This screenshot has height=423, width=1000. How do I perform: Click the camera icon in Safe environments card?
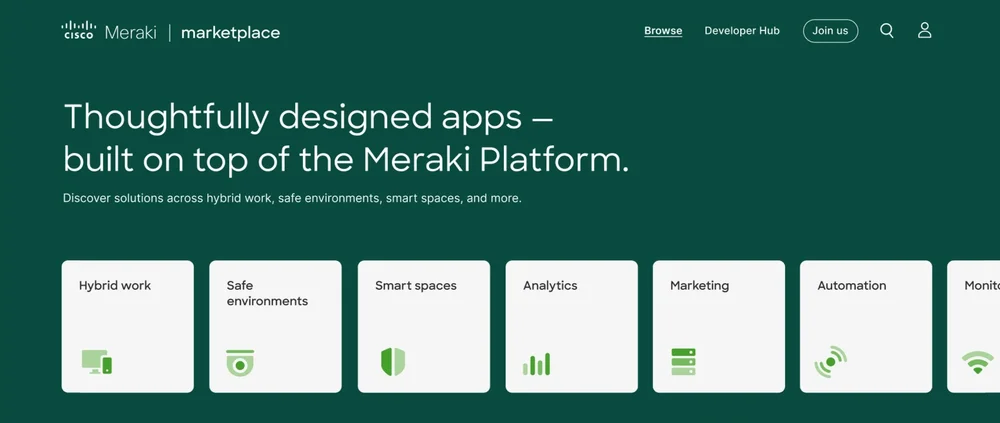point(240,362)
